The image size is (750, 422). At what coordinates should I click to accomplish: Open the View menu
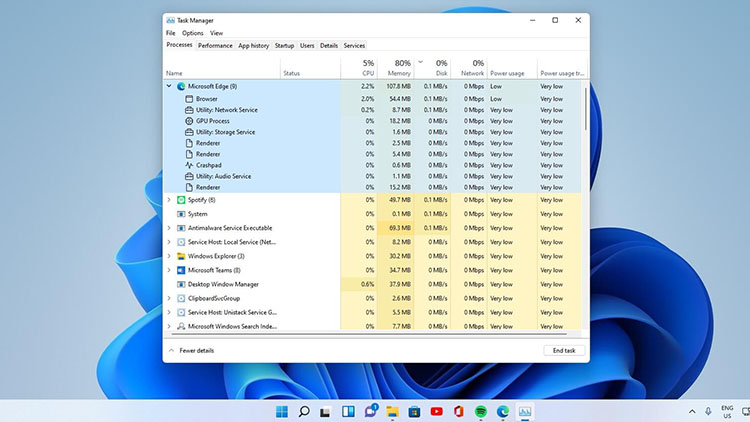point(216,33)
